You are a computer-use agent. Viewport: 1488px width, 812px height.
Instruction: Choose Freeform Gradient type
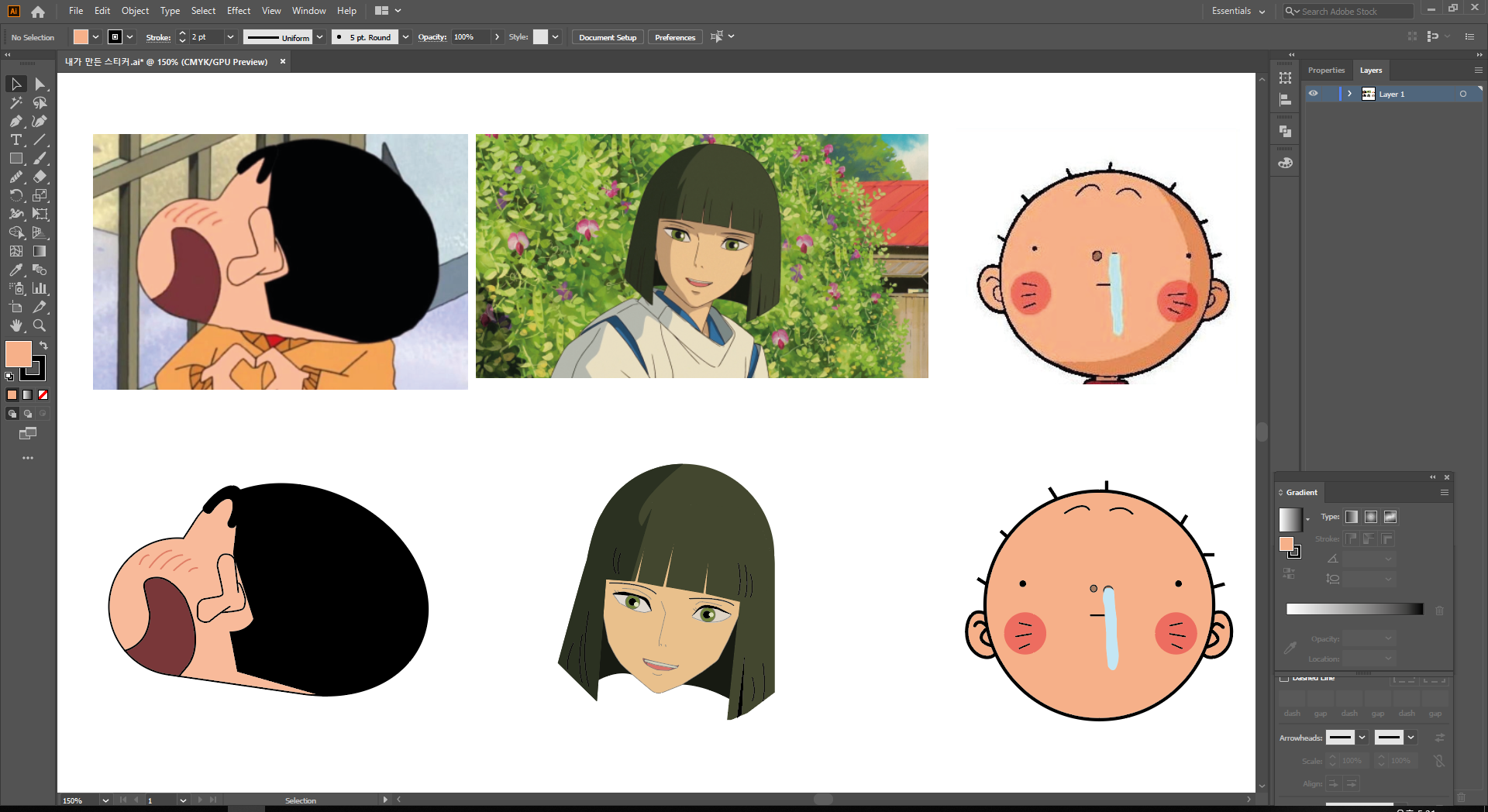coord(1390,517)
